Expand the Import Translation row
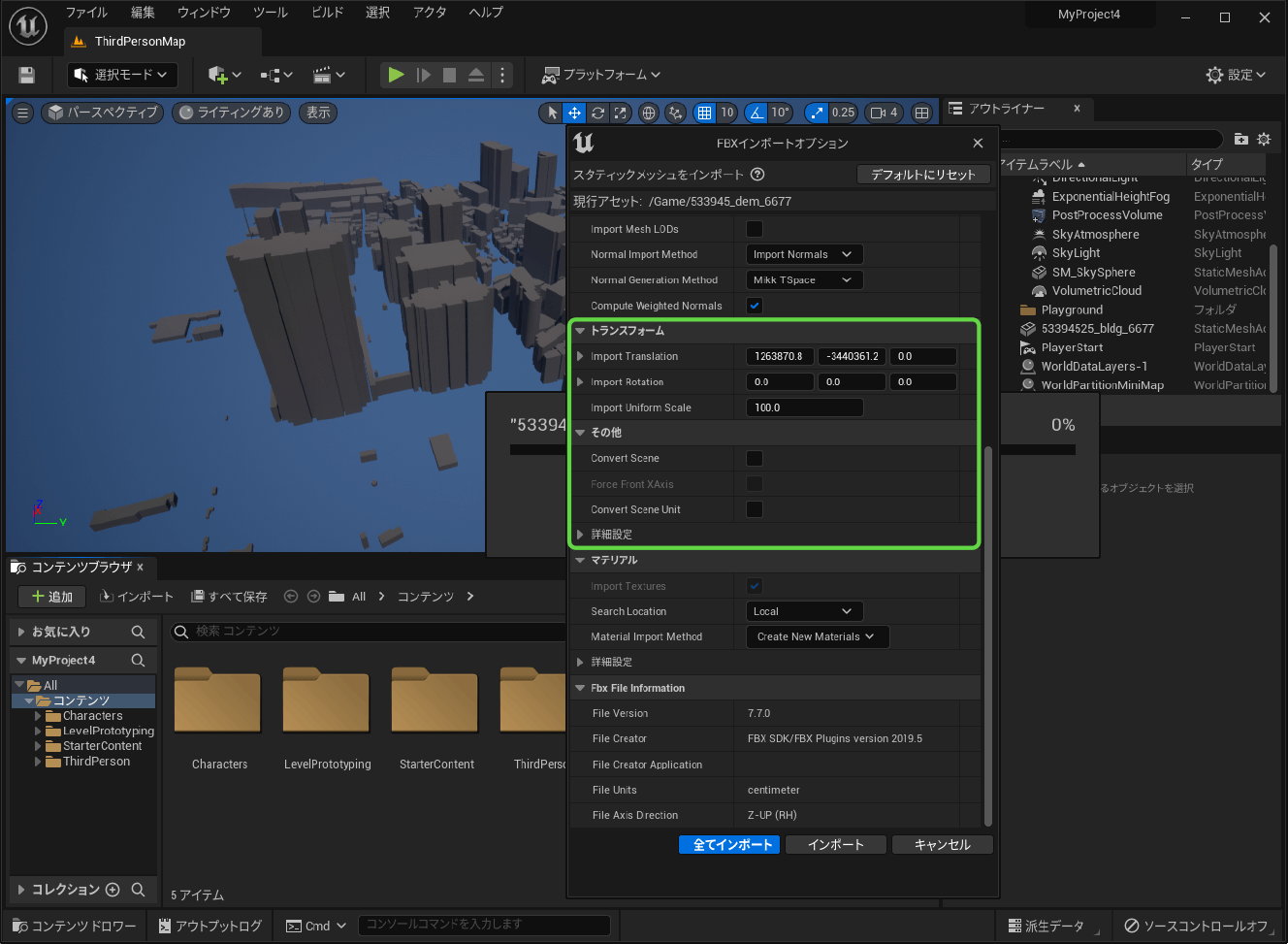The image size is (1288, 944). coord(580,356)
